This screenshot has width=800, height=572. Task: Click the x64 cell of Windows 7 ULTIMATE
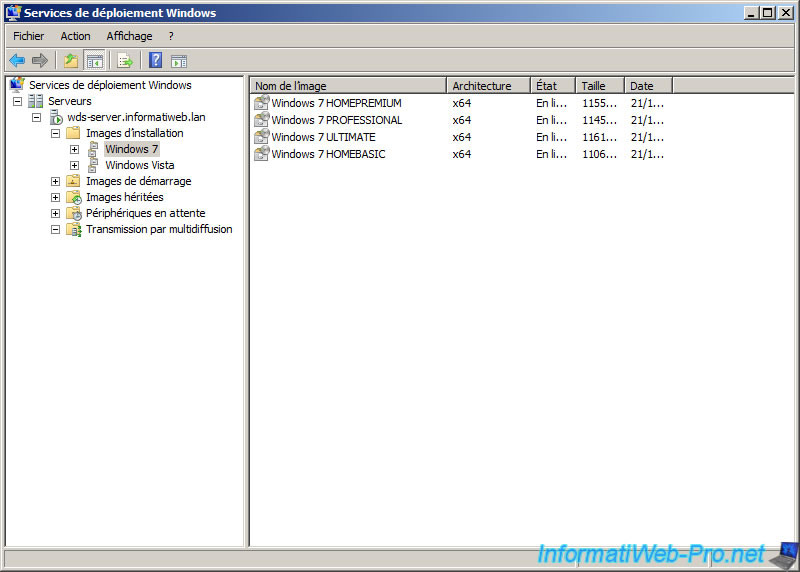click(462, 137)
